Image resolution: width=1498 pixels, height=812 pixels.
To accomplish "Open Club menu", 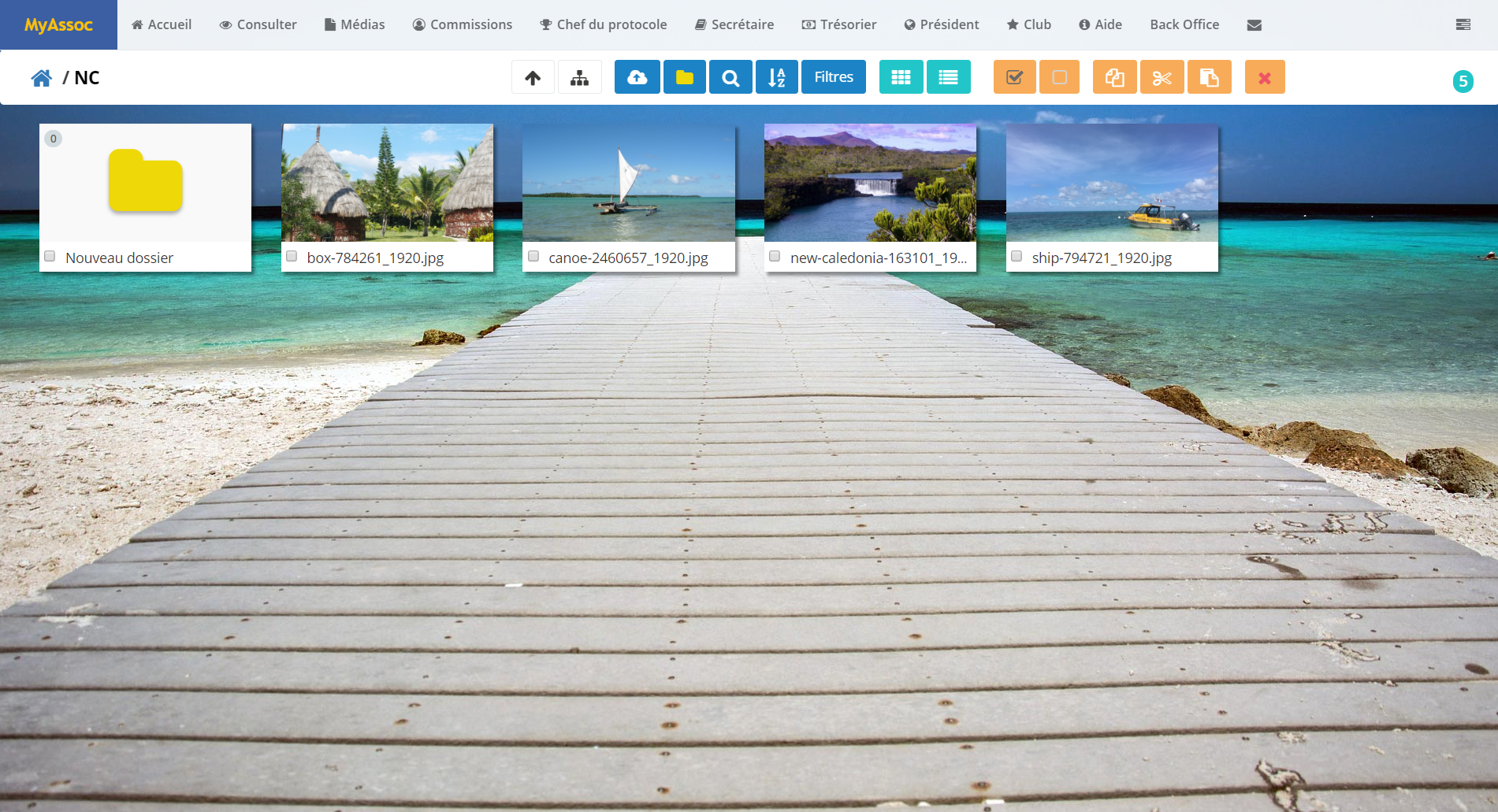I will point(1029,24).
